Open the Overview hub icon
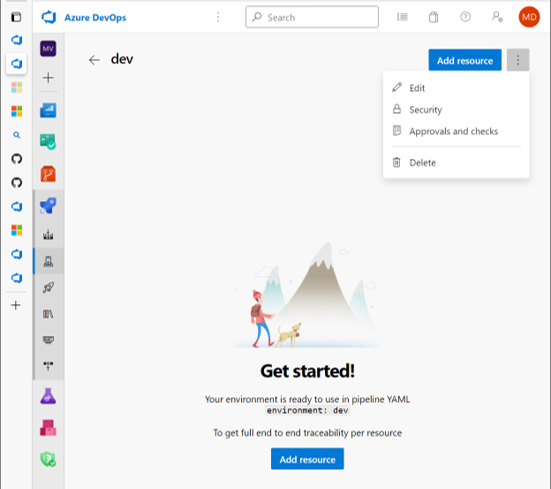Screen dimensions: 551x489 [48, 110]
